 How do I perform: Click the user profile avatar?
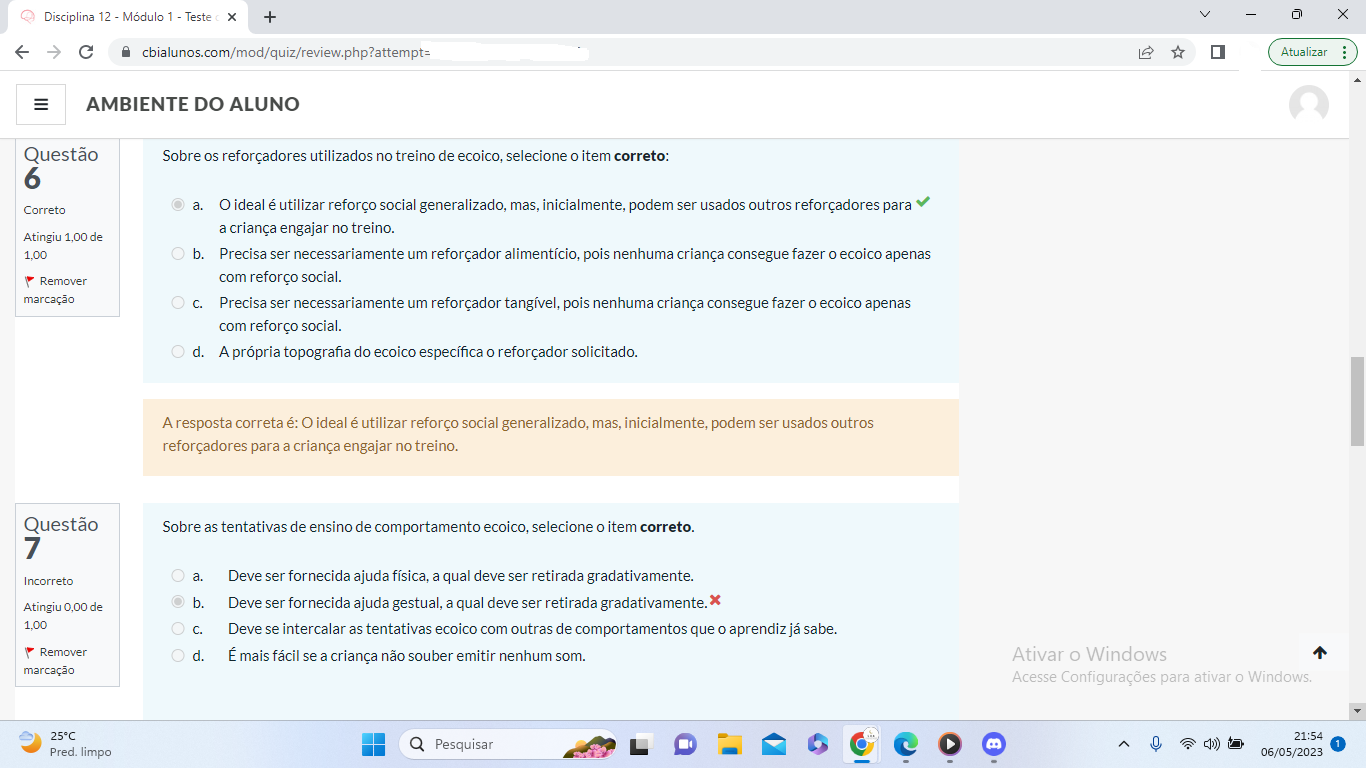tap(1308, 105)
